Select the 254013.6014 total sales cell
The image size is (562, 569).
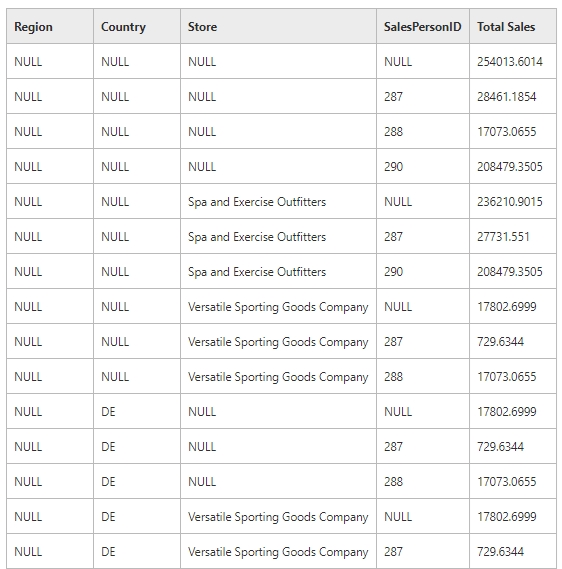[513, 61]
